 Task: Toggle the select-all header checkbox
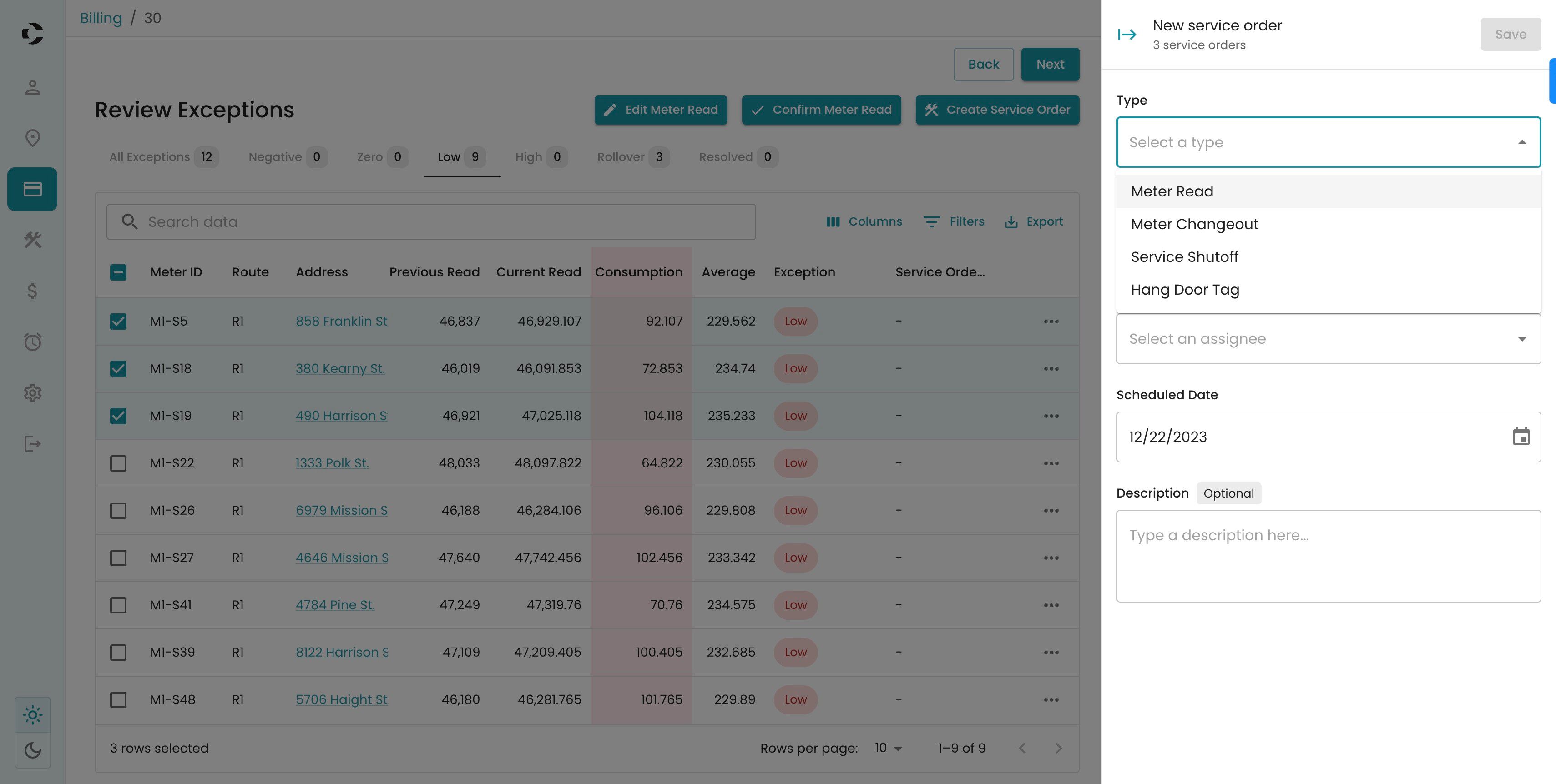pyautogui.click(x=118, y=272)
